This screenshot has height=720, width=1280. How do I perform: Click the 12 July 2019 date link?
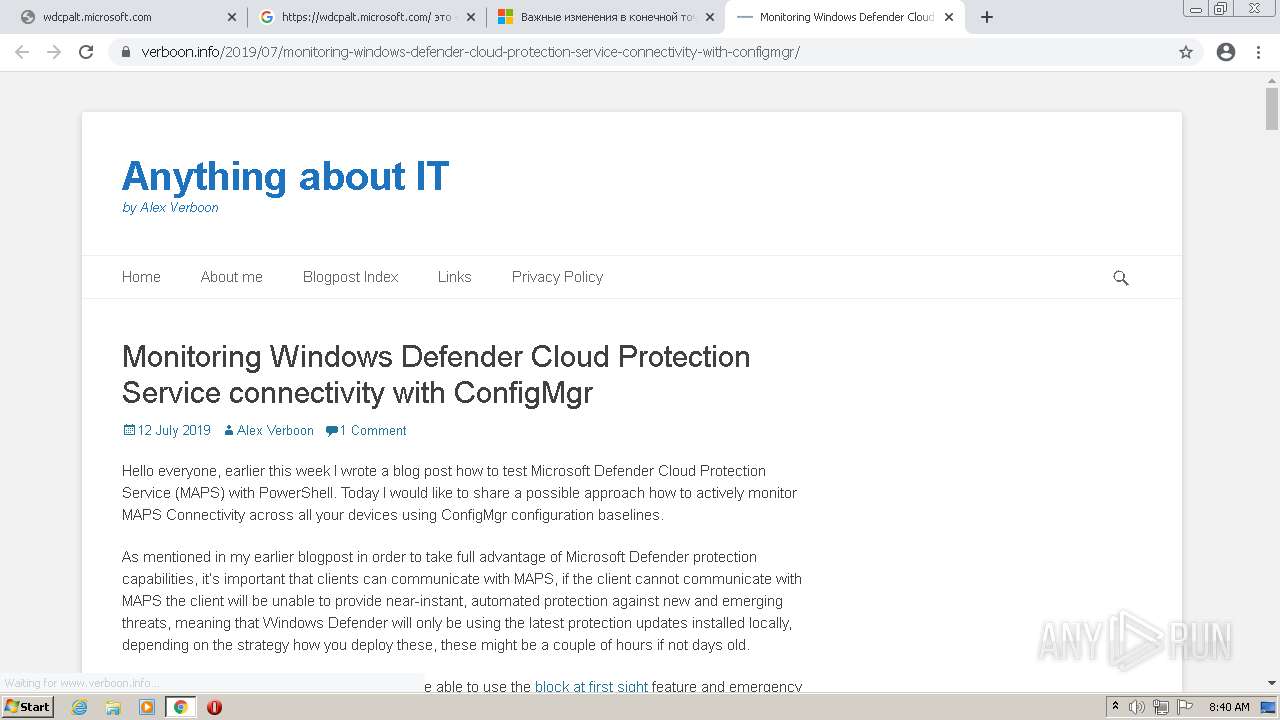click(167, 430)
